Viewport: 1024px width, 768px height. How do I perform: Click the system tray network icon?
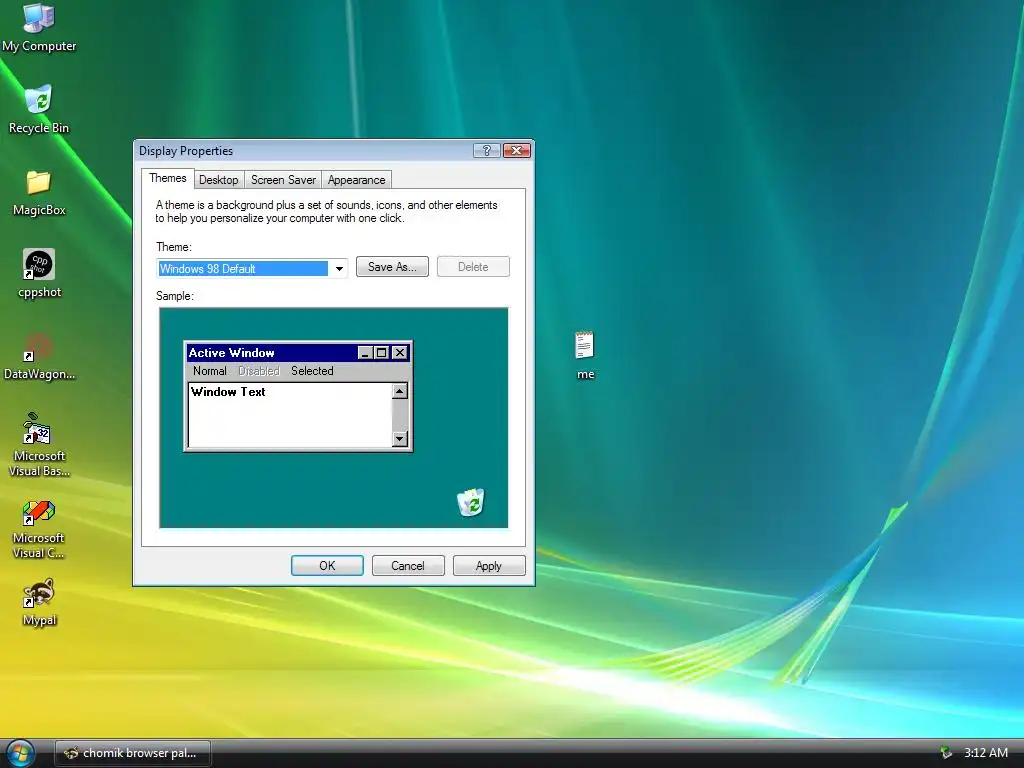click(946, 752)
